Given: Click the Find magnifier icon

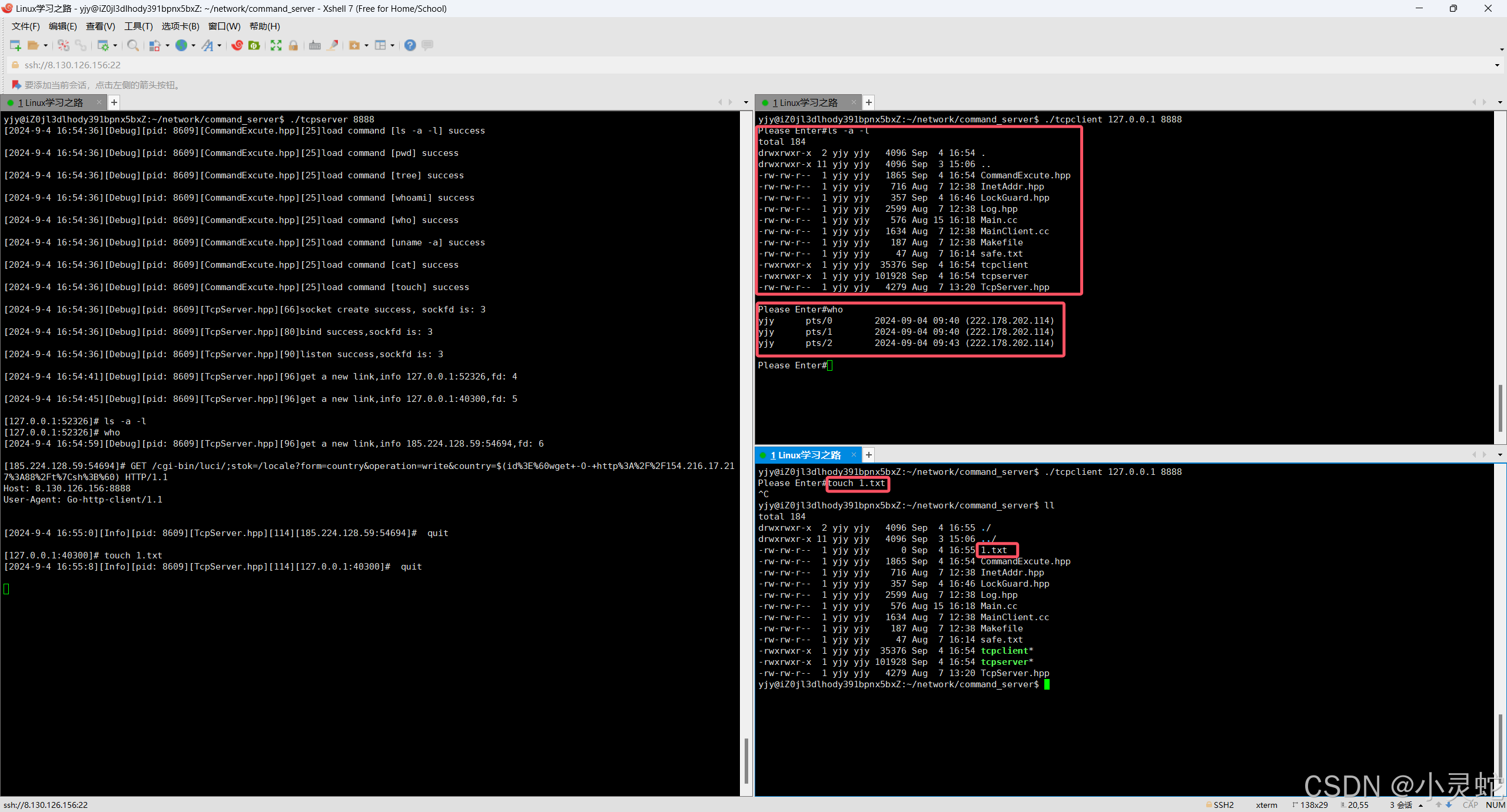Looking at the screenshot, I should 133,45.
